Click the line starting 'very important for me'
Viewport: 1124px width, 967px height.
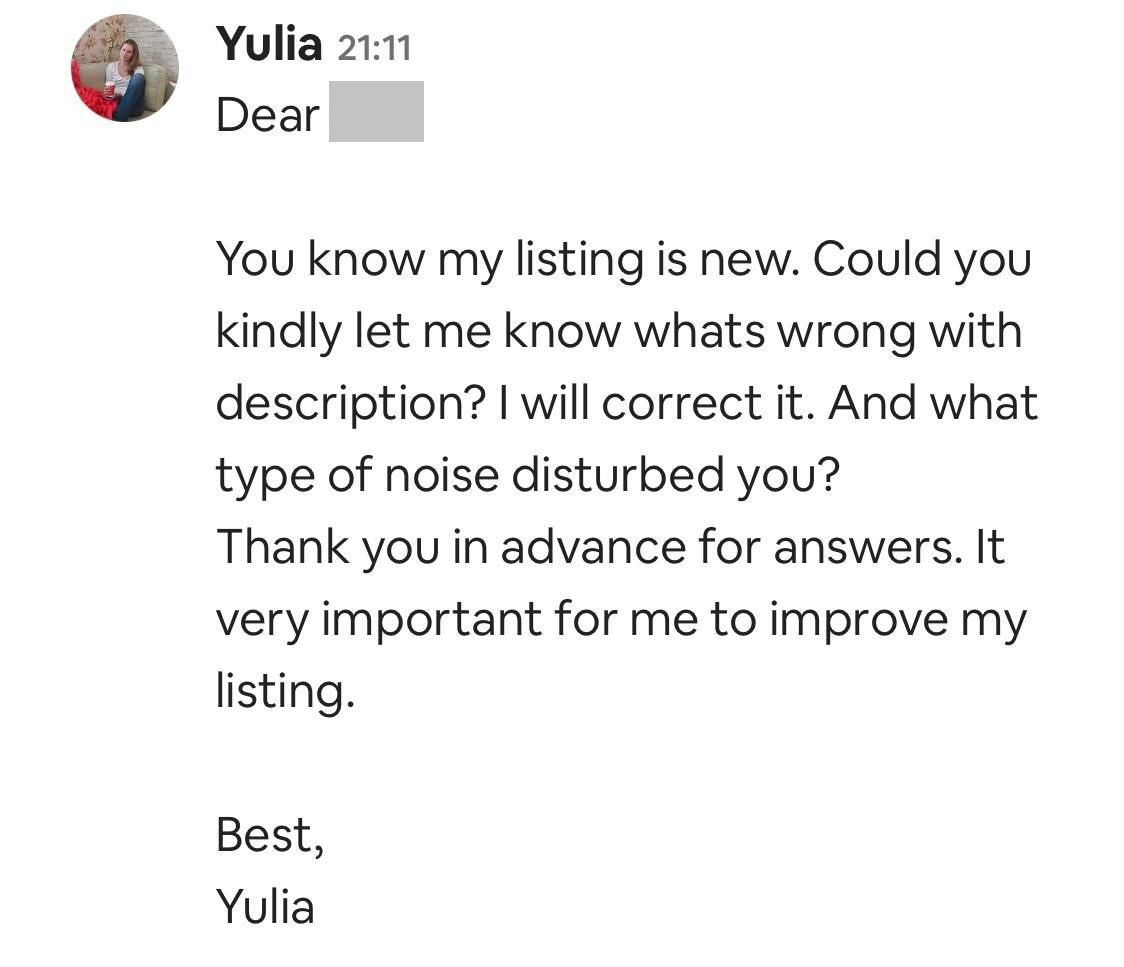pos(621,621)
